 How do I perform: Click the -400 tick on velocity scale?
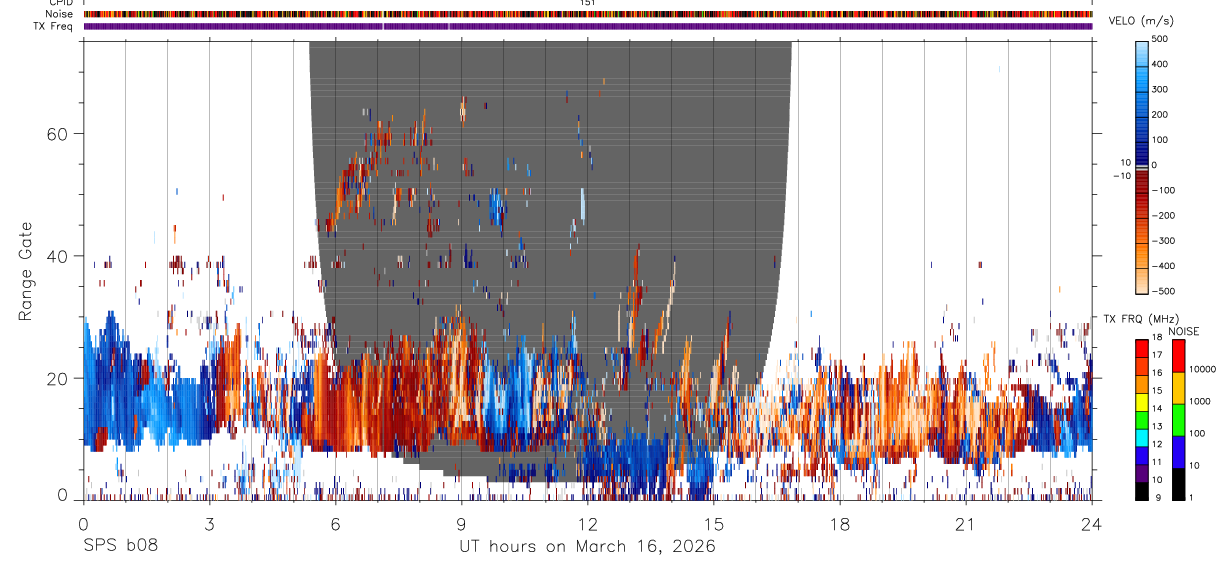click(x=1162, y=266)
